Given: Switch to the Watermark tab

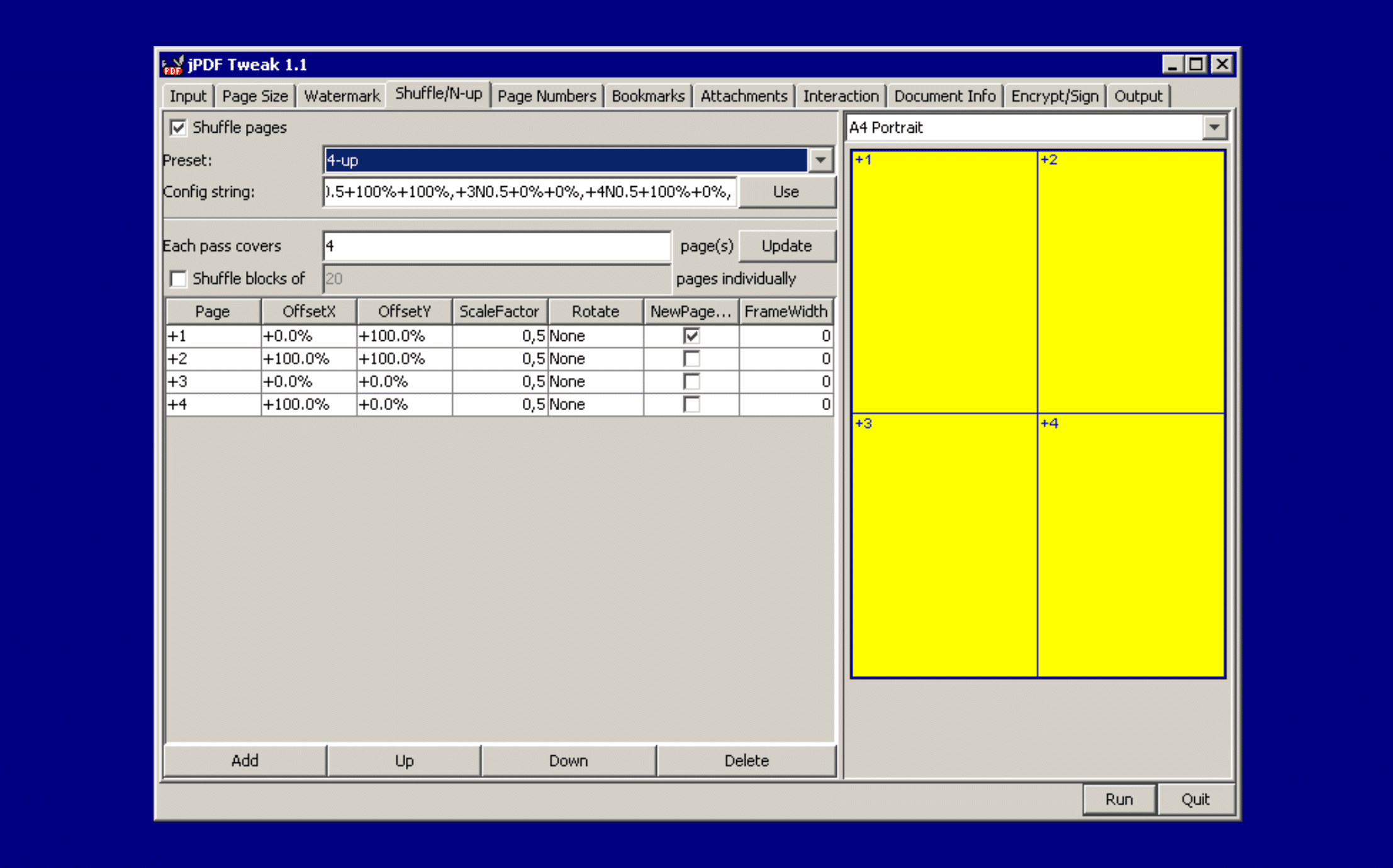Looking at the screenshot, I should click(x=342, y=96).
